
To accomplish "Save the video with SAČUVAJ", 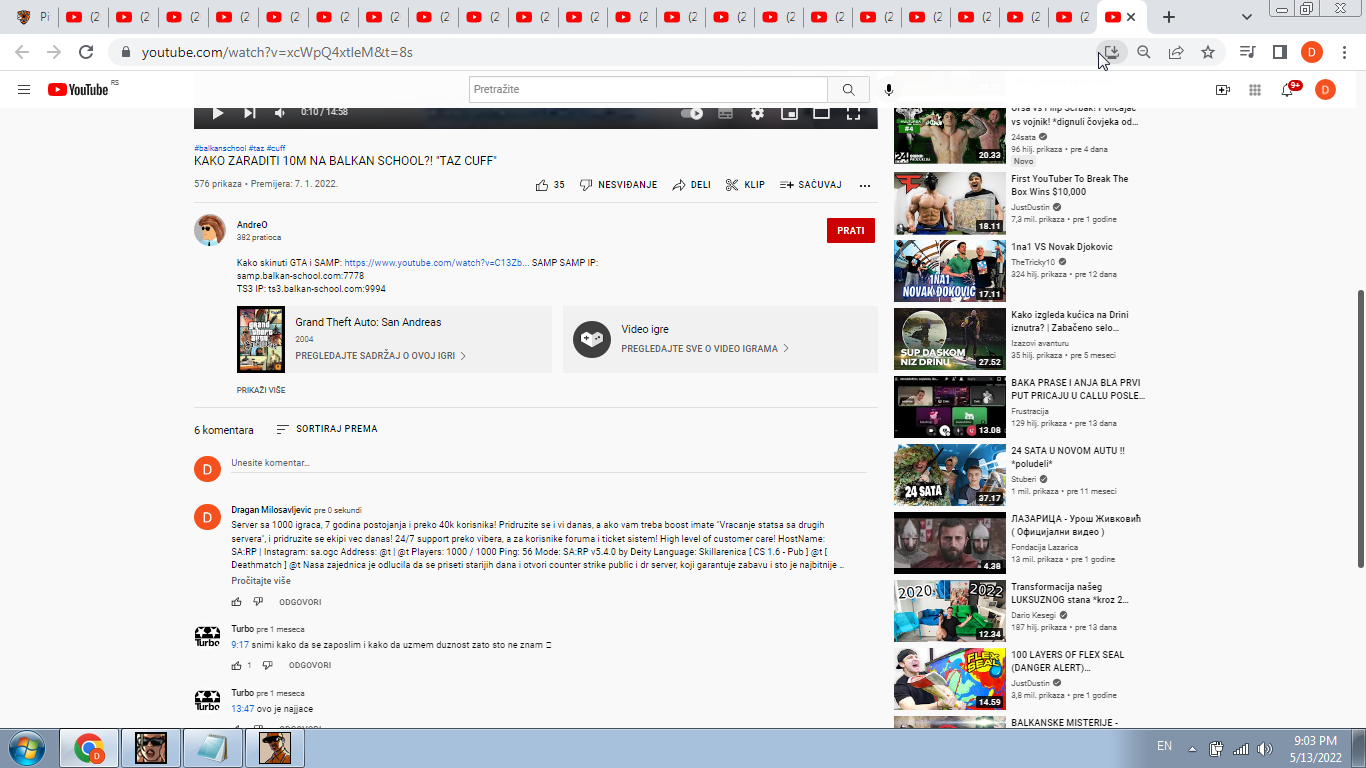I will coord(811,185).
